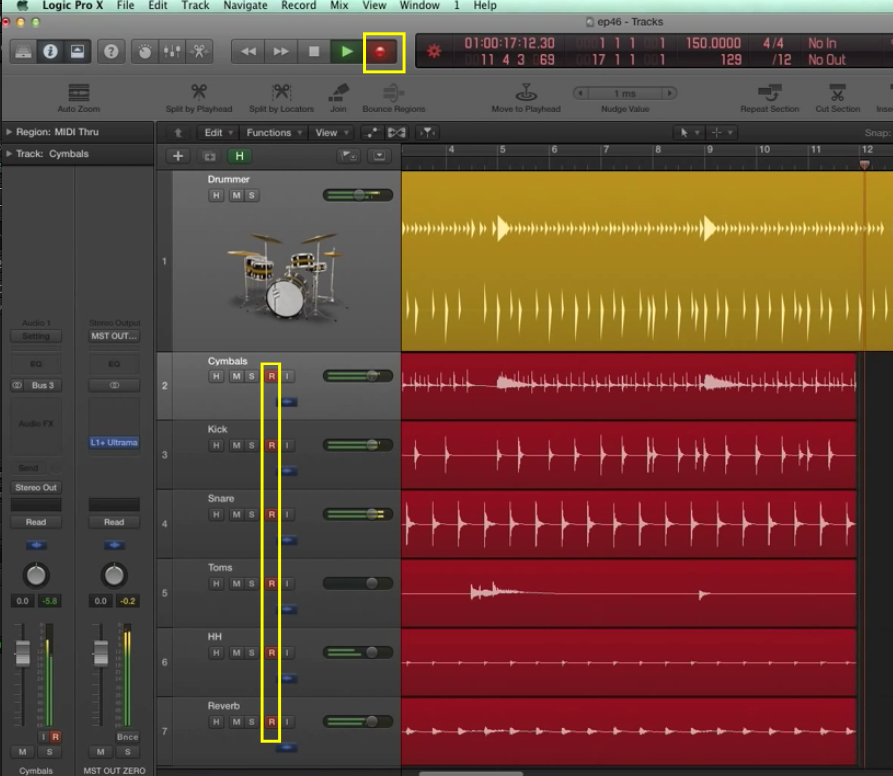Viewport: 893px width, 776px height.
Task: Toggle the automation curve button
Action: (x=371, y=133)
